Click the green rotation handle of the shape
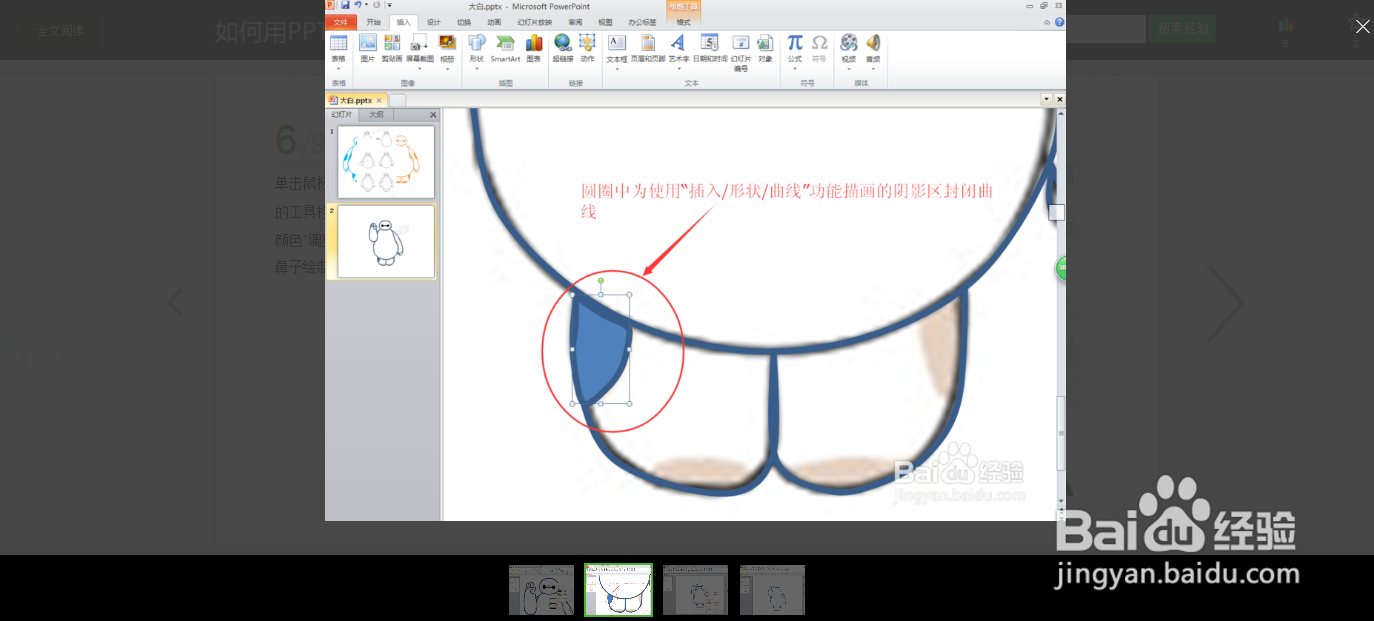 click(x=600, y=281)
